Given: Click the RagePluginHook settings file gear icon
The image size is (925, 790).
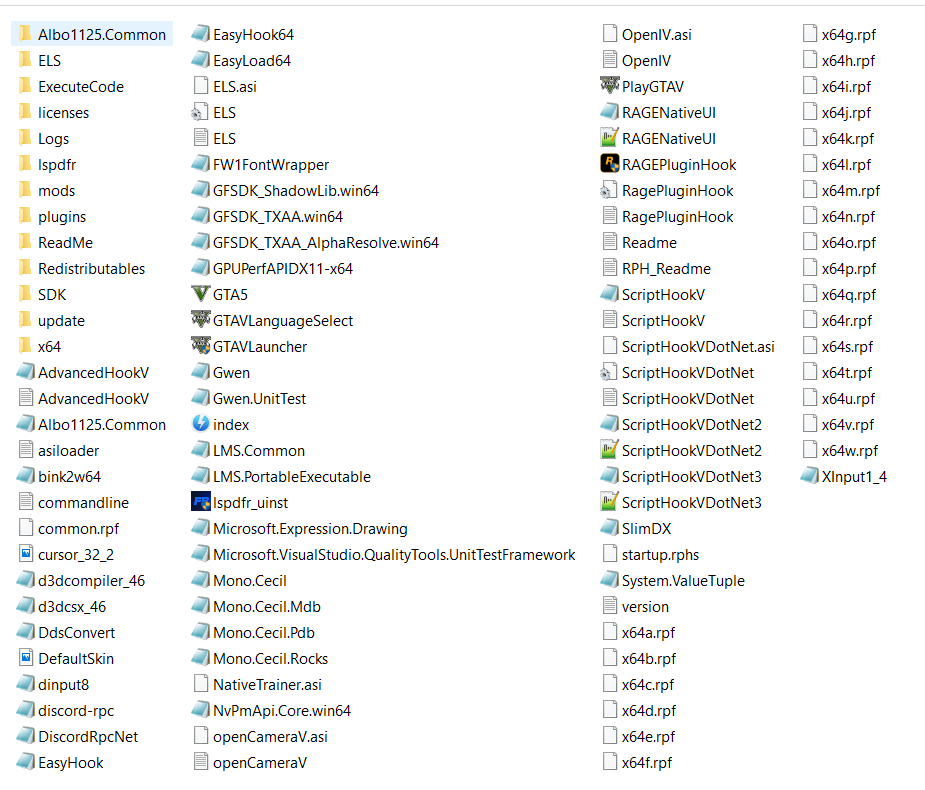Looking at the screenshot, I should click(609, 190).
